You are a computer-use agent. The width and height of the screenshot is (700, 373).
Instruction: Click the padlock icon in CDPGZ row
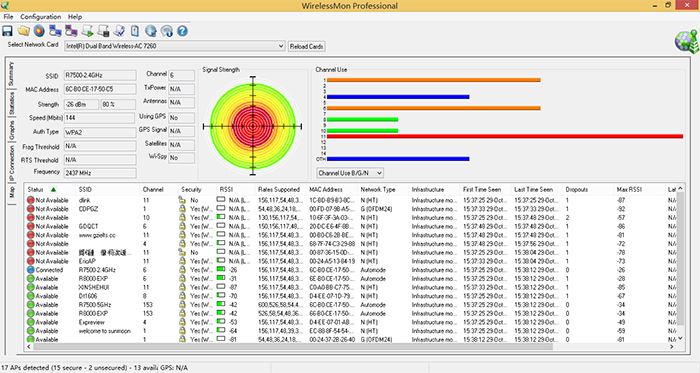182,209
